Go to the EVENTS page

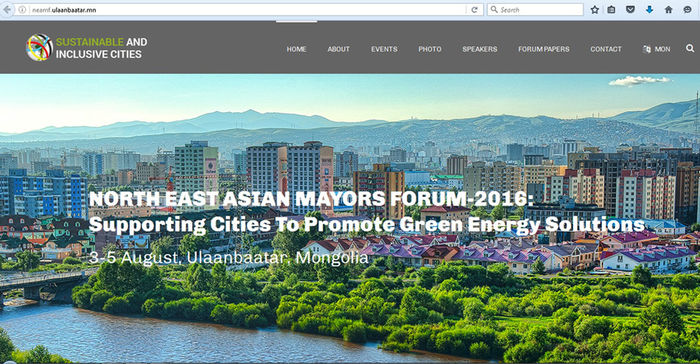(x=384, y=49)
